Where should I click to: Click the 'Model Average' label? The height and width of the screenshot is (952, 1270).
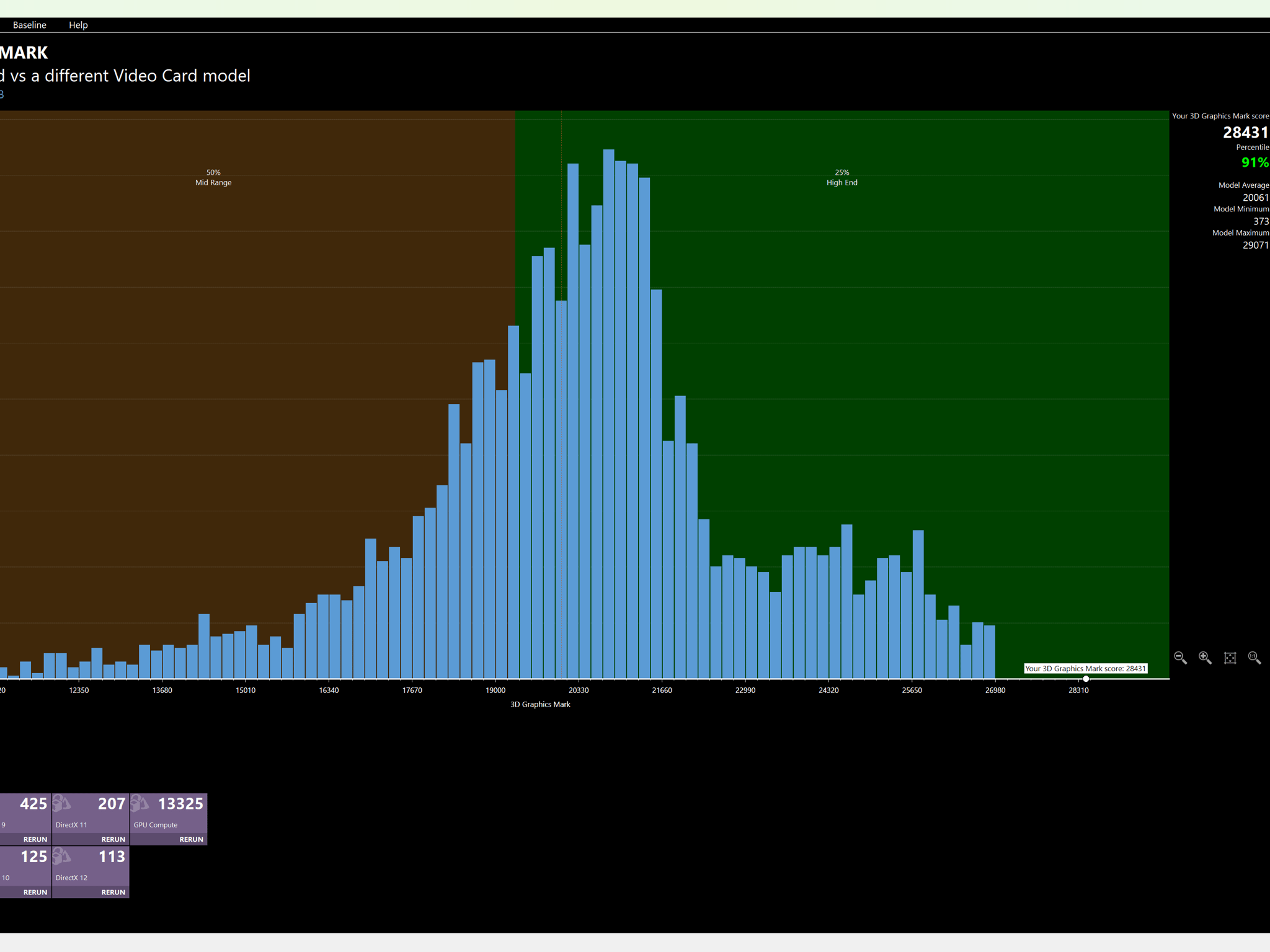click(x=1243, y=185)
